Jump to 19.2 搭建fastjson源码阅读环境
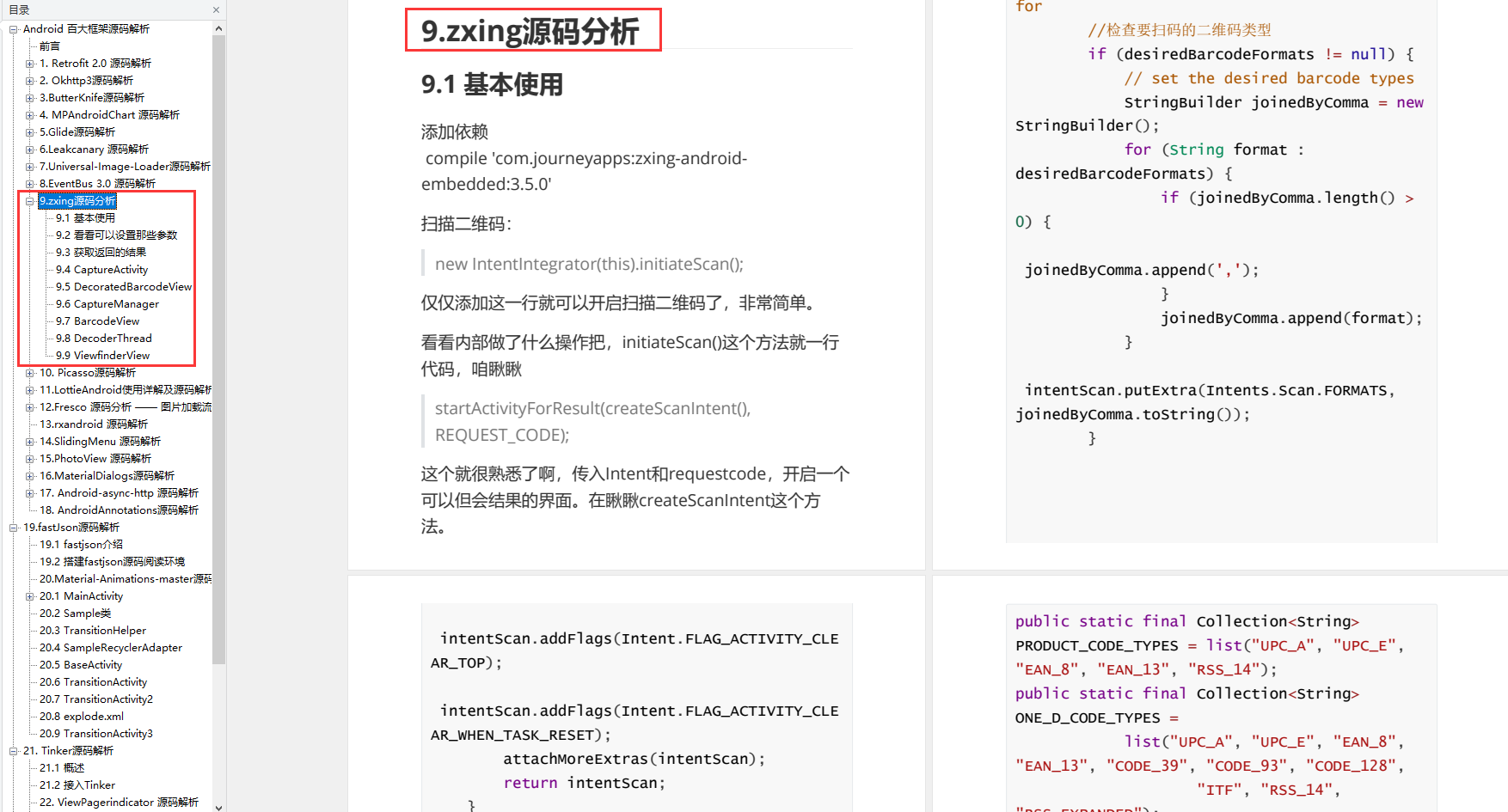The image size is (1508, 812). tap(113, 562)
